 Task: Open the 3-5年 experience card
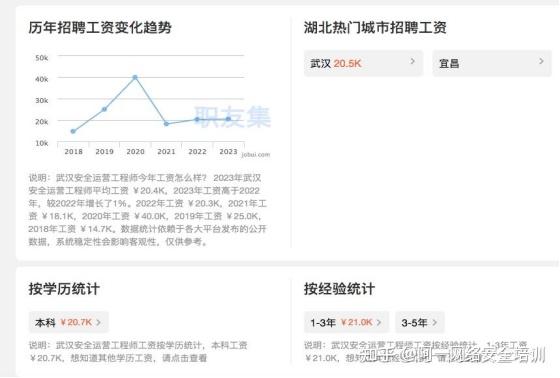pos(420,322)
